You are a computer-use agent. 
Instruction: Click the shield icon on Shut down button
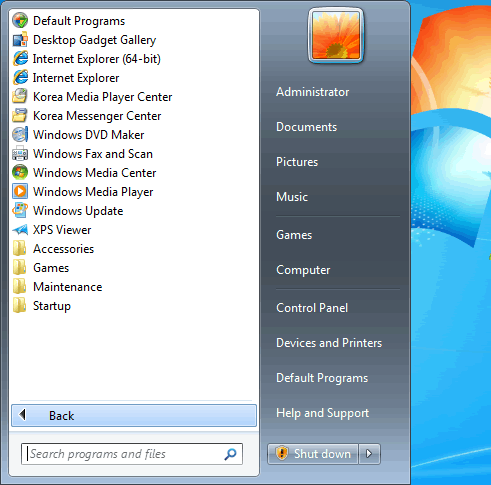[282, 453]
